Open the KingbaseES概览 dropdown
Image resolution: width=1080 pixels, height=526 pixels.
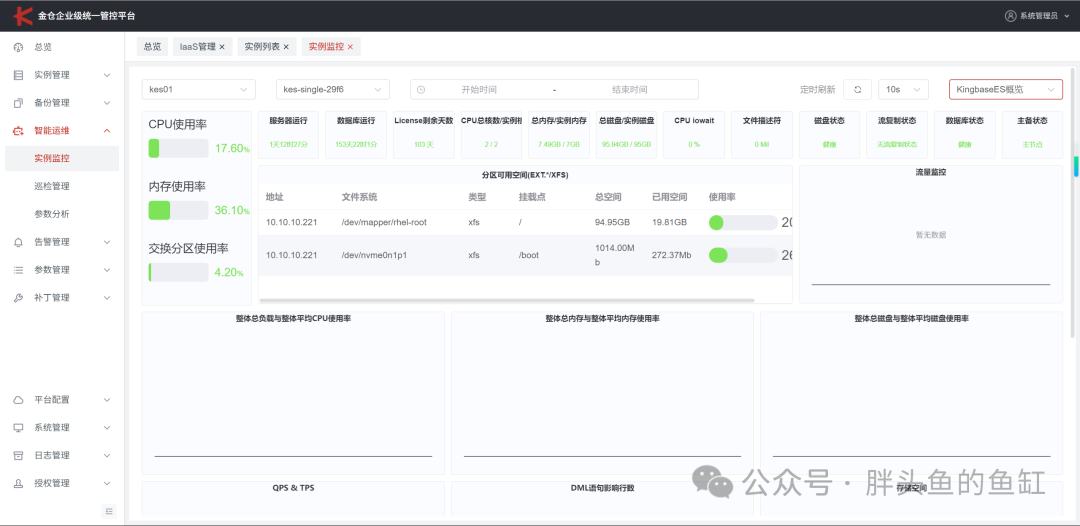click(x=1006, y=90)
